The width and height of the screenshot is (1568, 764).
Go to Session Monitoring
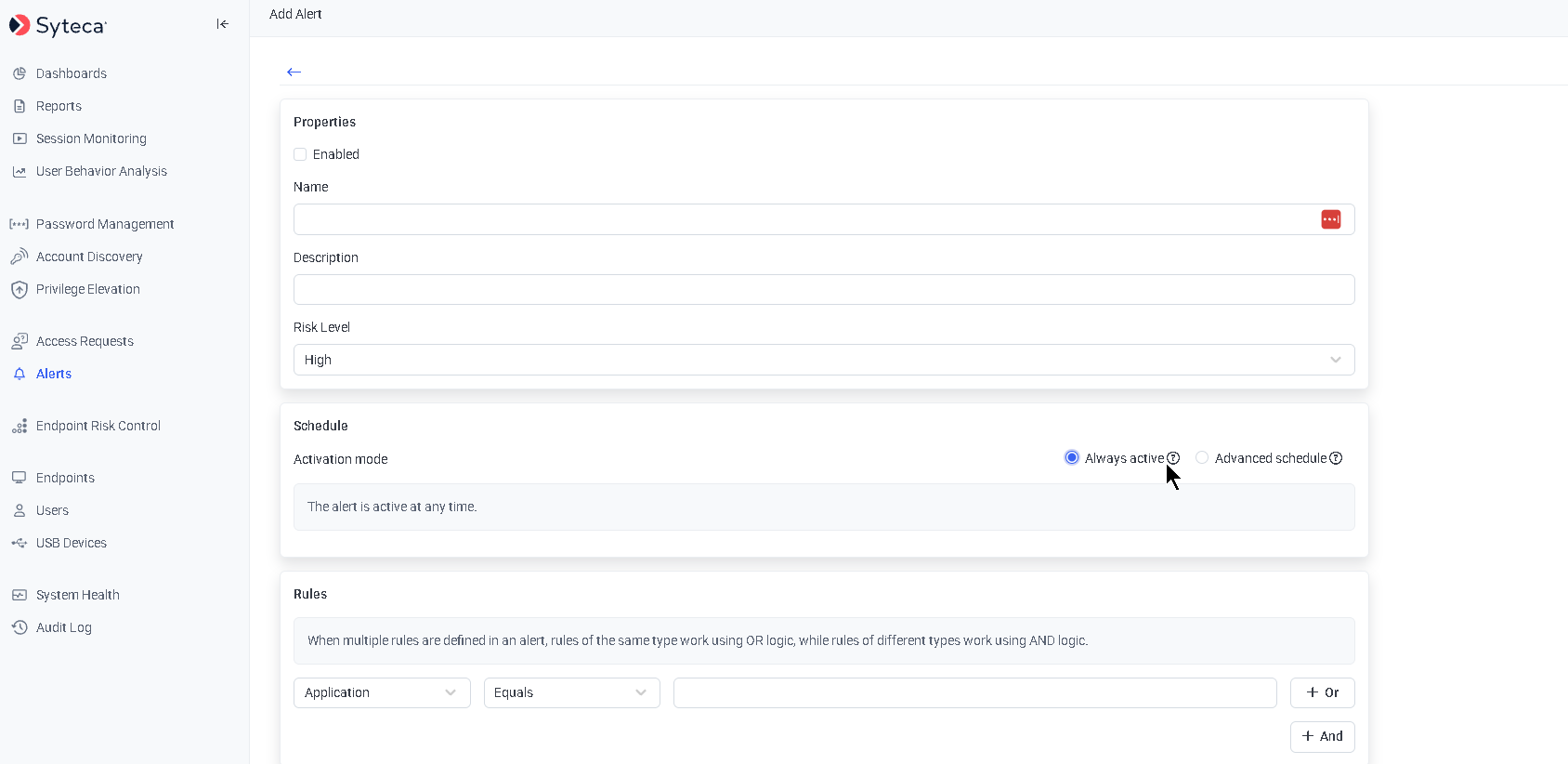click(x=91, y=138)
